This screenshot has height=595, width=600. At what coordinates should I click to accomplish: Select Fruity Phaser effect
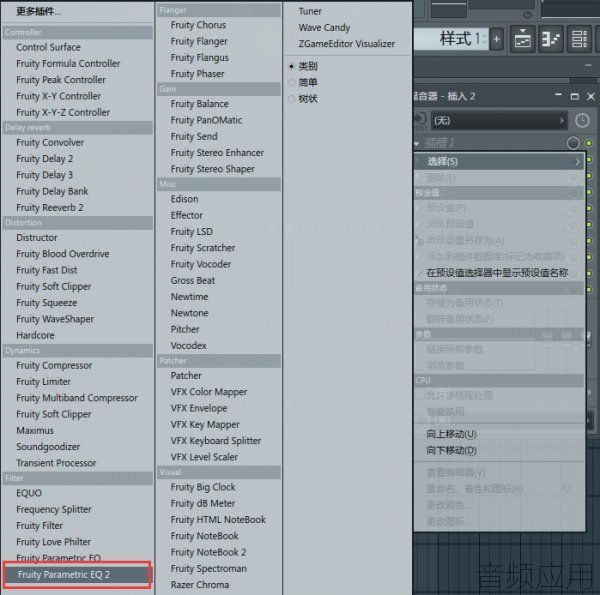(x=197, y=74)
